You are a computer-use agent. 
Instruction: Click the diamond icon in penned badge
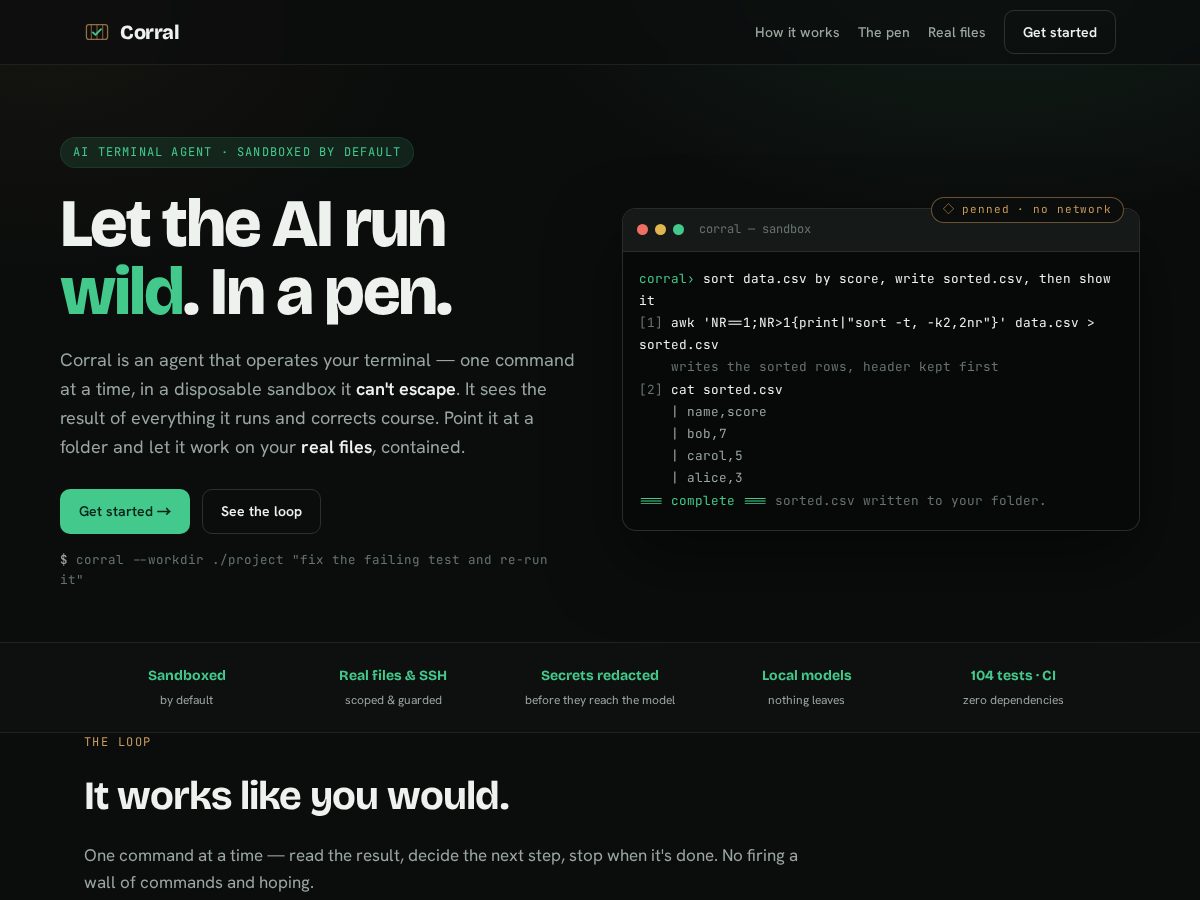(x=949, y=209)
